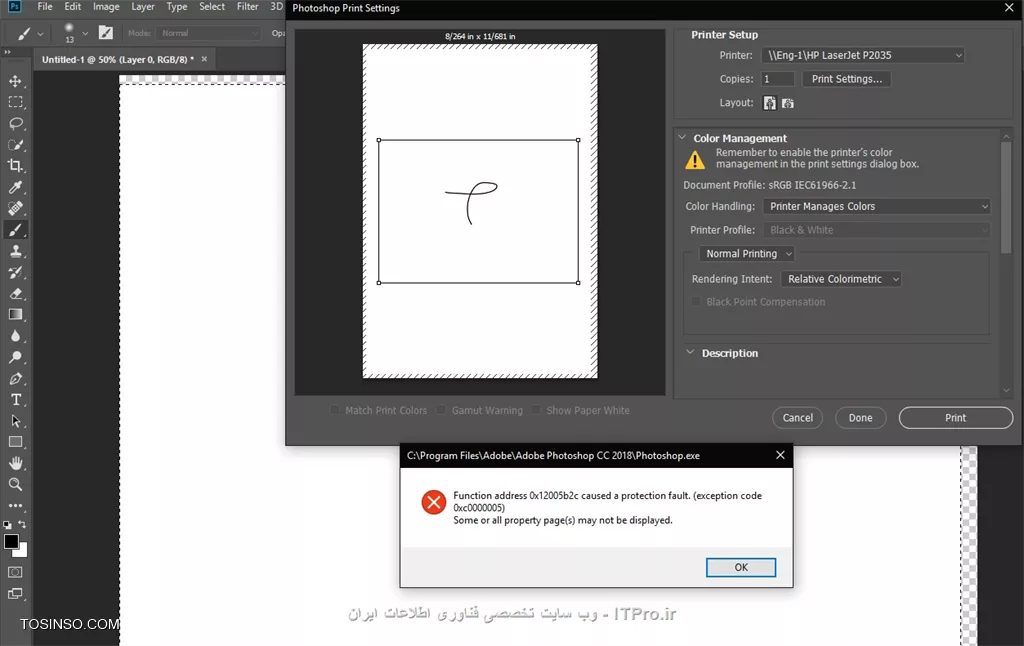1024x646 pixels.
Task: Select the Hand tool
Action: 15,463
